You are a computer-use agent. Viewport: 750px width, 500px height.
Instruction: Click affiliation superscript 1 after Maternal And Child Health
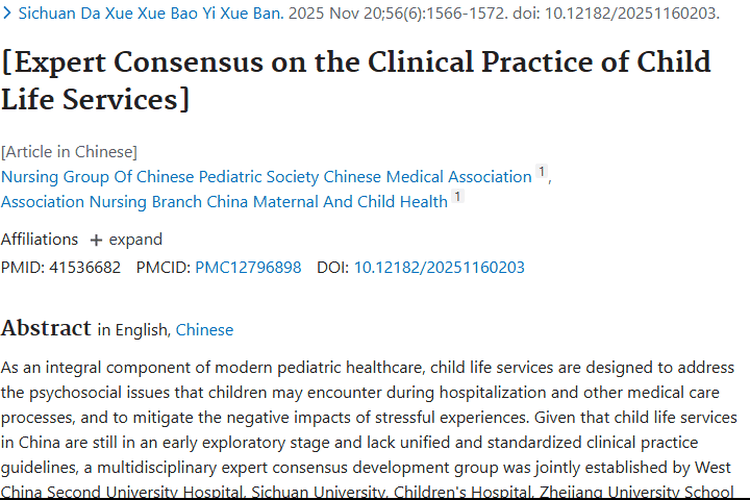(x=458, y=198)
